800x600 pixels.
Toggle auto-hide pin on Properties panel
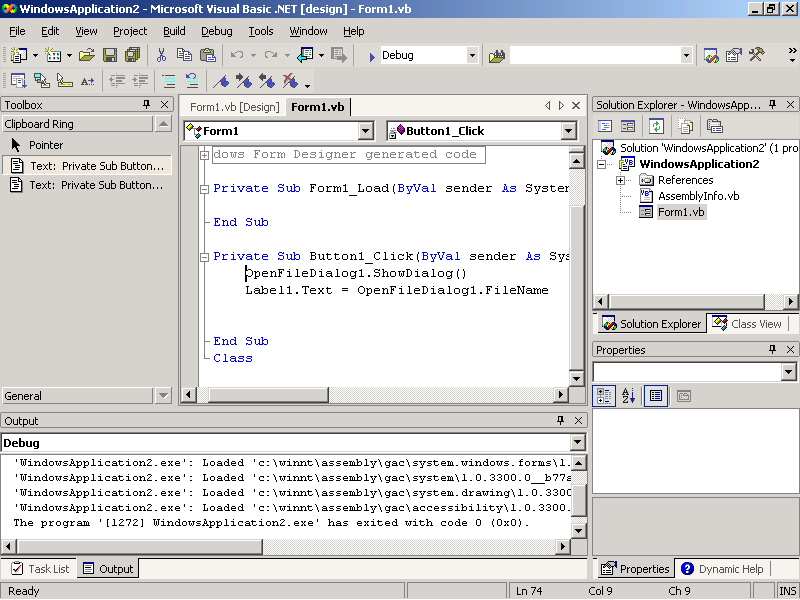[772, 349]
